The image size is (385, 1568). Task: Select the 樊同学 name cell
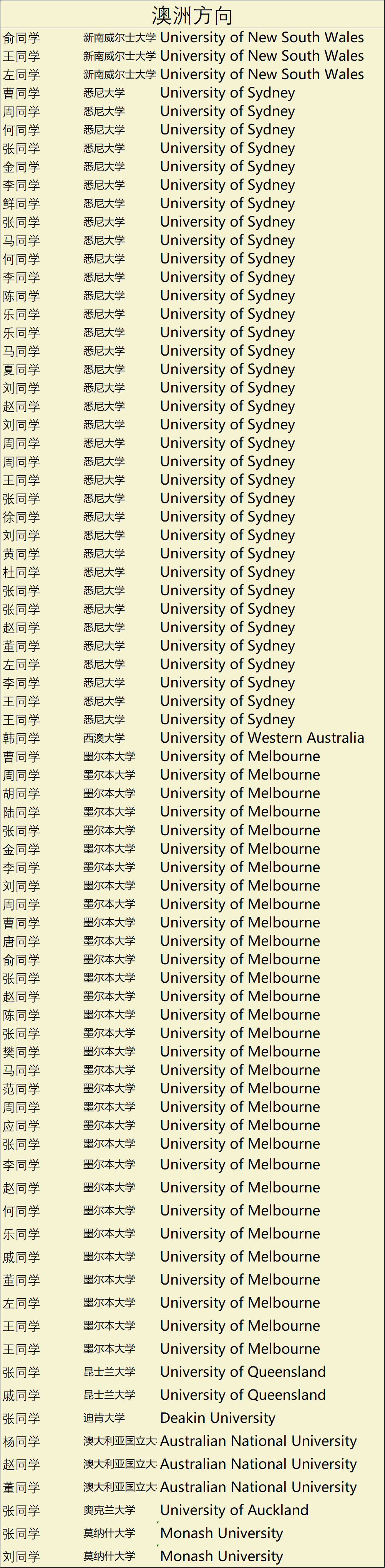21,1052
